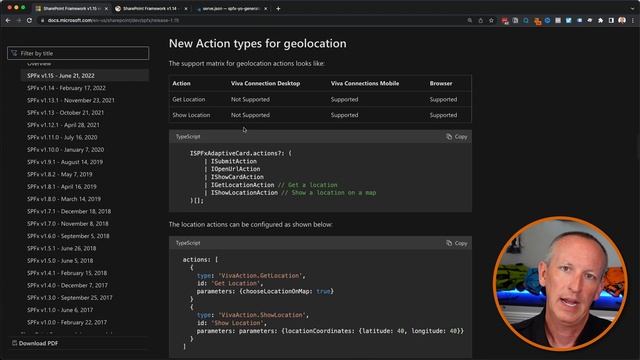640x360 pixels.
Task: Click the 'Get Location' table cell
Action: 189,99
